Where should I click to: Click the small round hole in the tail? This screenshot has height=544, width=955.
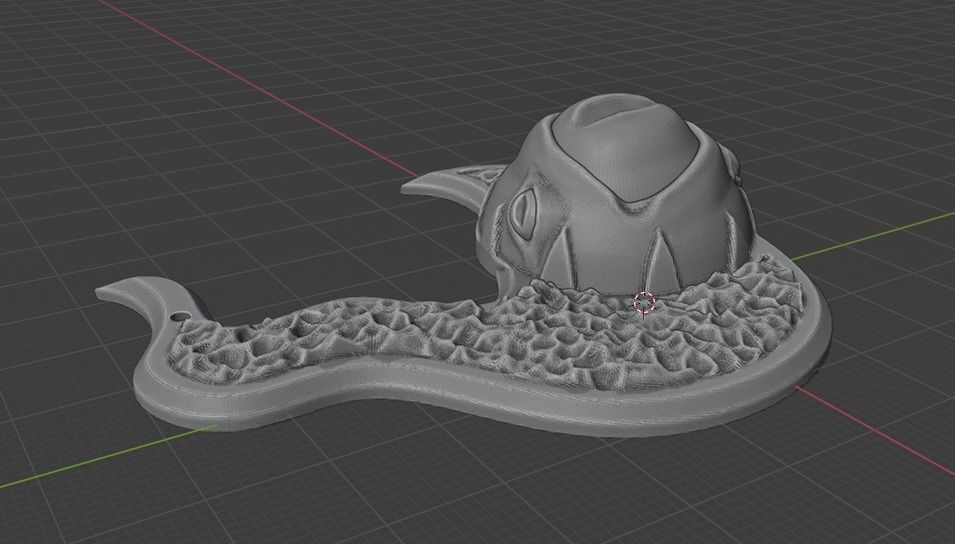click(x=180, y=318)
